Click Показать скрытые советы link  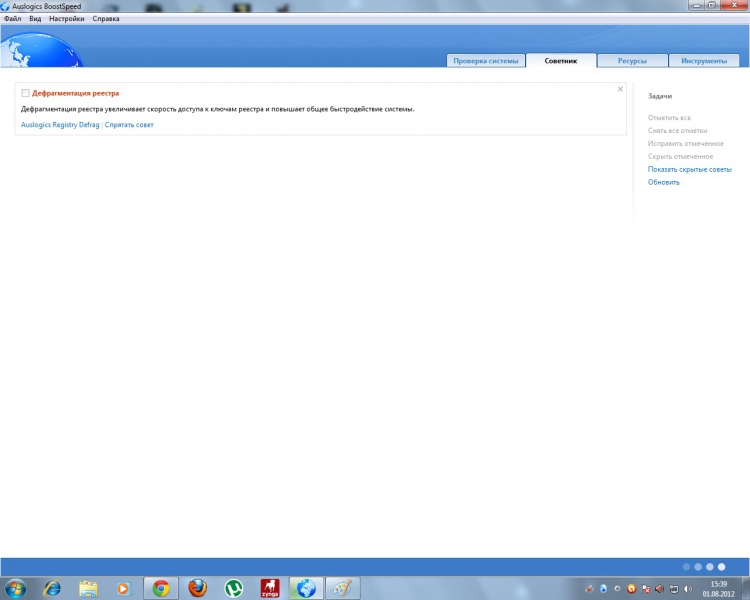pyautogui.click(x=689, y=169)
